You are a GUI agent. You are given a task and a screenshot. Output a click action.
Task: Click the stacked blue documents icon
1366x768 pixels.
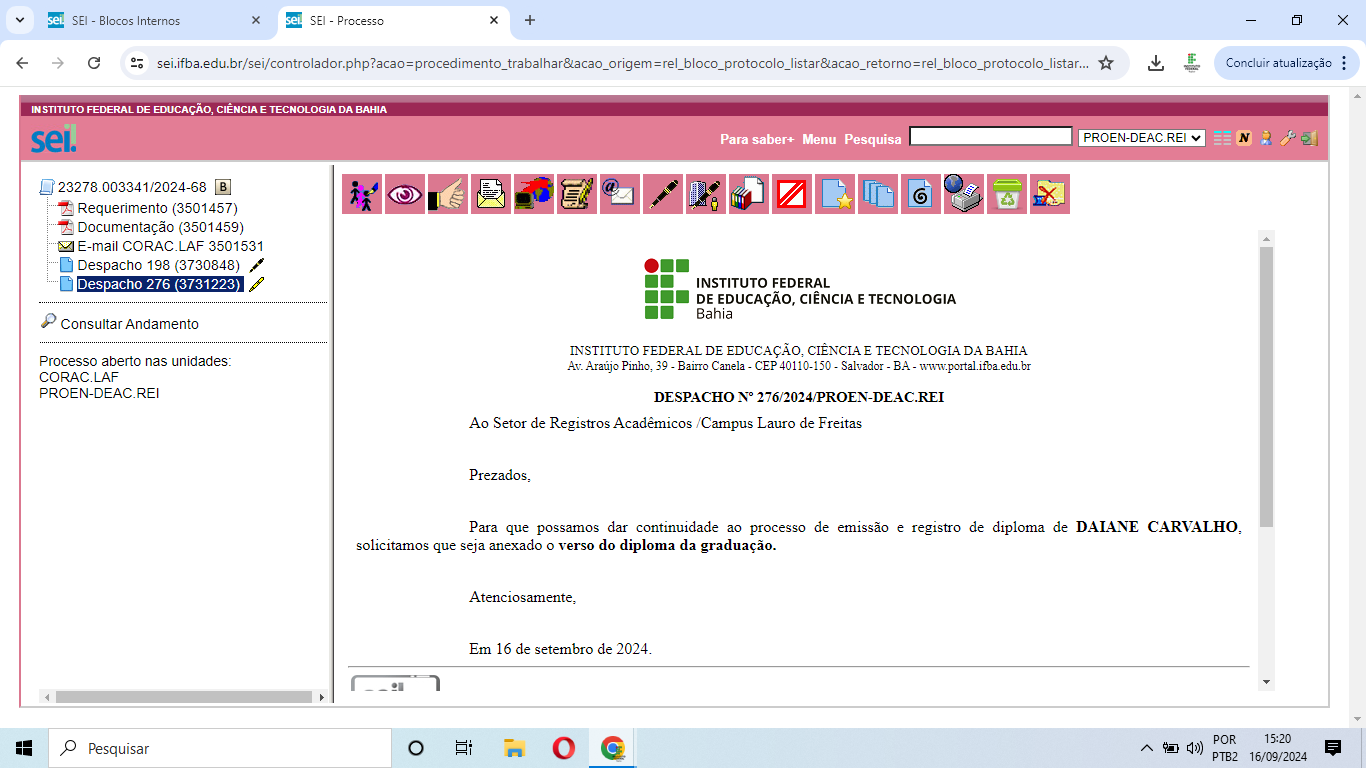[x=878, y=194]
